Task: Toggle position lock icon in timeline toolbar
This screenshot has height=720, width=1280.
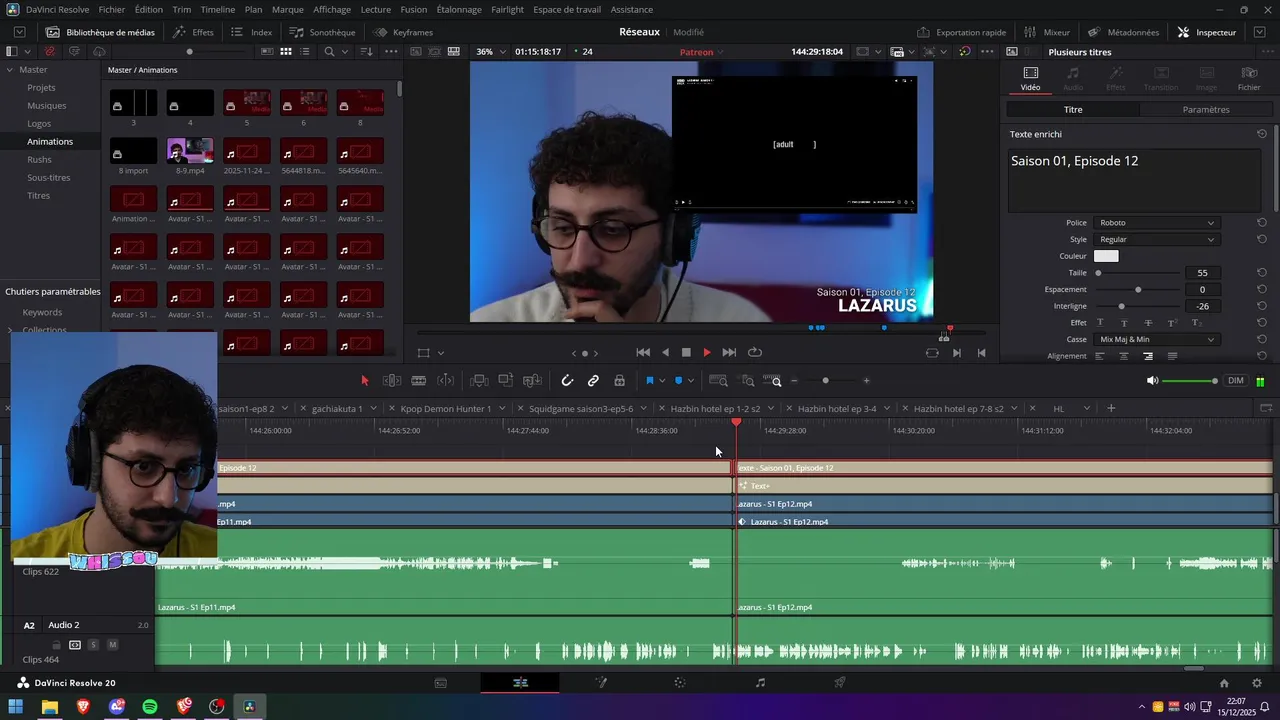Action: point(620,381)
